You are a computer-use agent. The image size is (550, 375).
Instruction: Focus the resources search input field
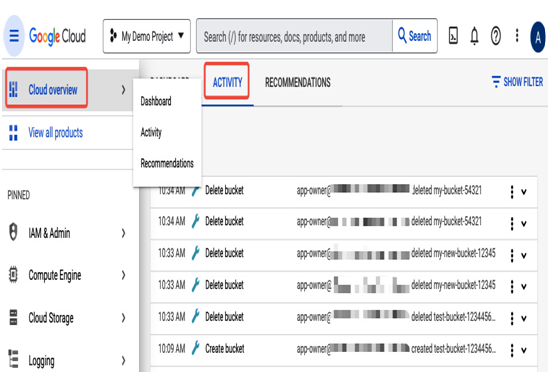[x=294, y=36]
